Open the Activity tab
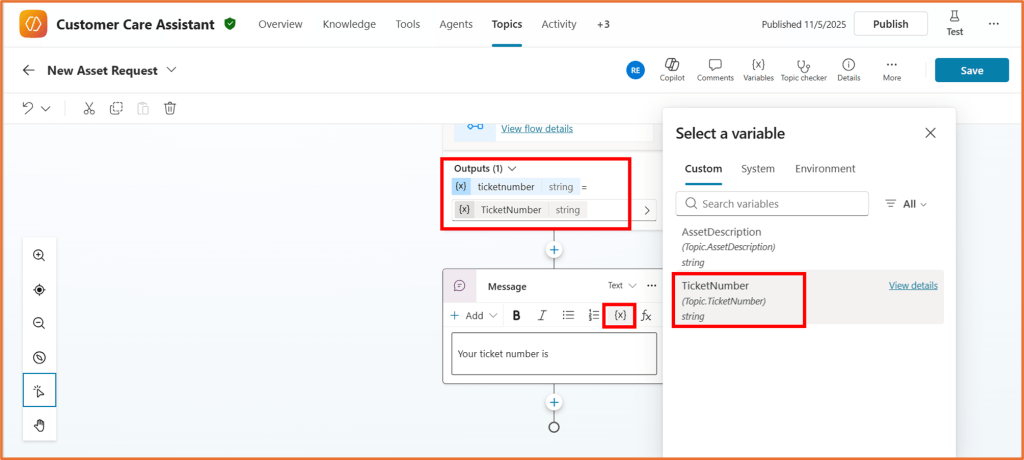 click(558, 24)
